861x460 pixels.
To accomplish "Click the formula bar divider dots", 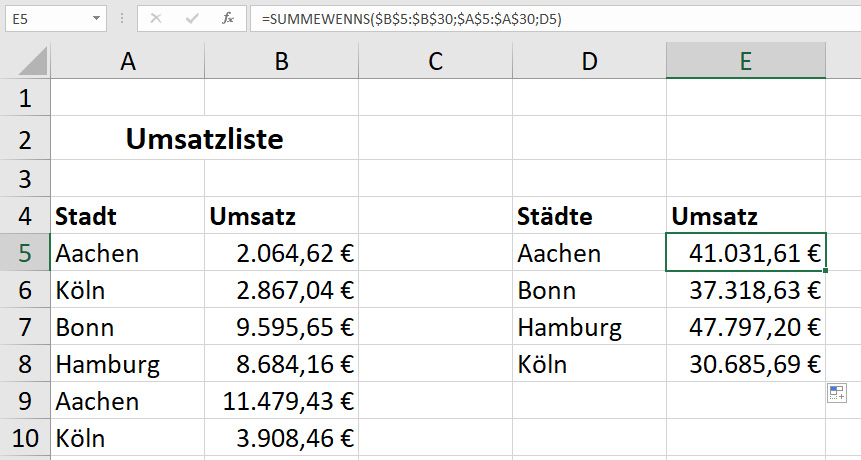I will pos(122,19).
